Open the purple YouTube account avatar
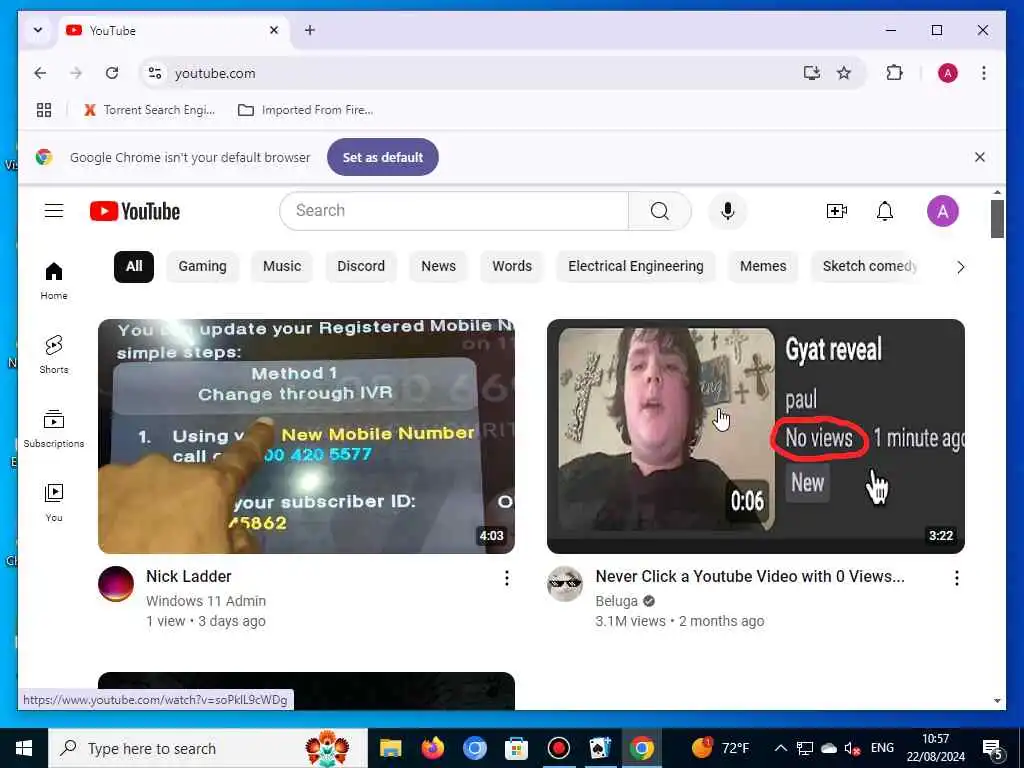The image size is (1024, 768). pos(942,211)
